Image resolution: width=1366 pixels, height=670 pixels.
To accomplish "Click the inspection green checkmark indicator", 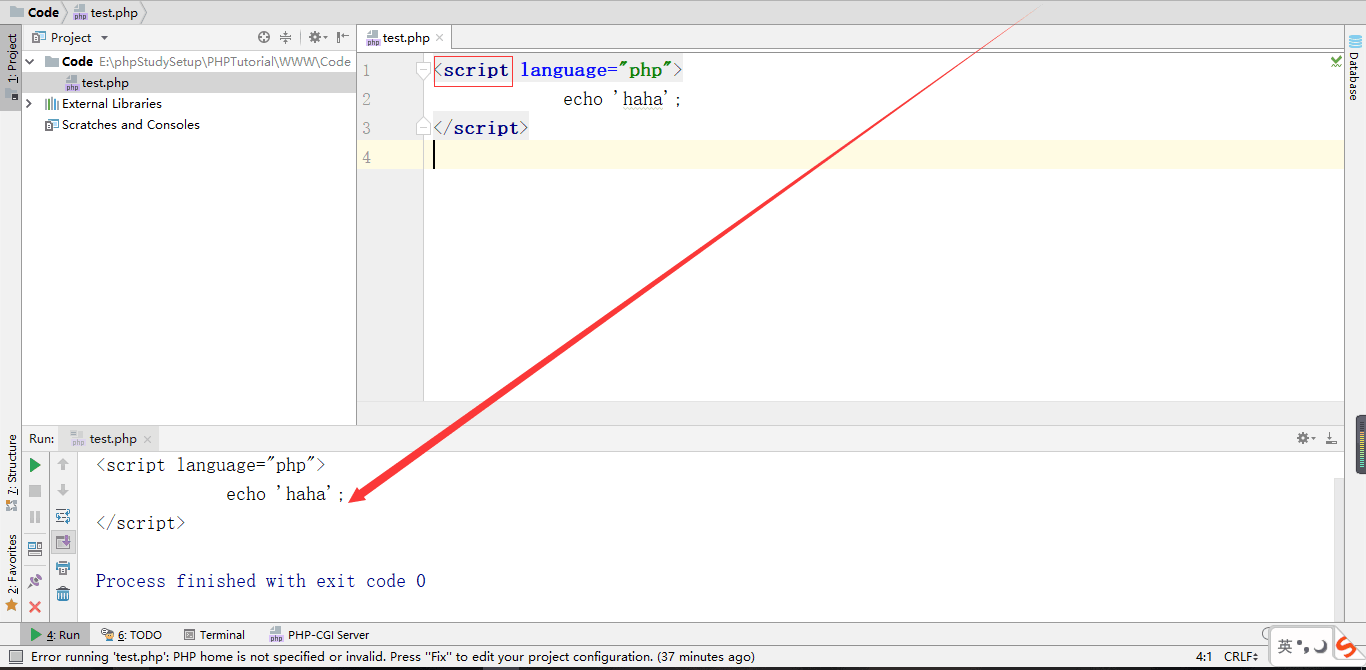I will click(1336, 61).
